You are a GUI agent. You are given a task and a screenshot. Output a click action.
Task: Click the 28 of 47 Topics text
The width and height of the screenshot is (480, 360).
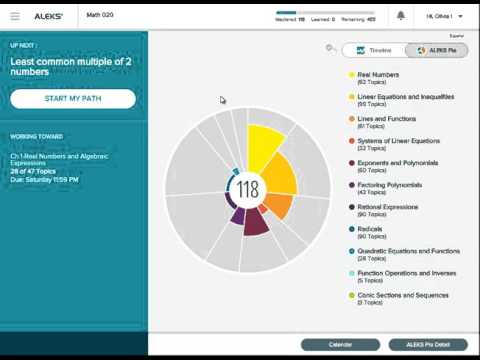coord(33,171)
